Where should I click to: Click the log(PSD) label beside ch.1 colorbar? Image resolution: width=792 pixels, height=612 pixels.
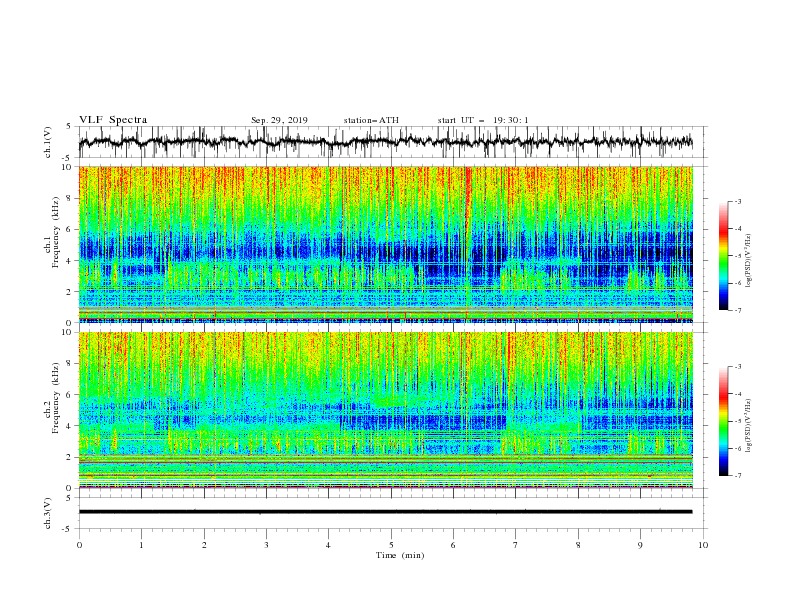coord(749,261)
